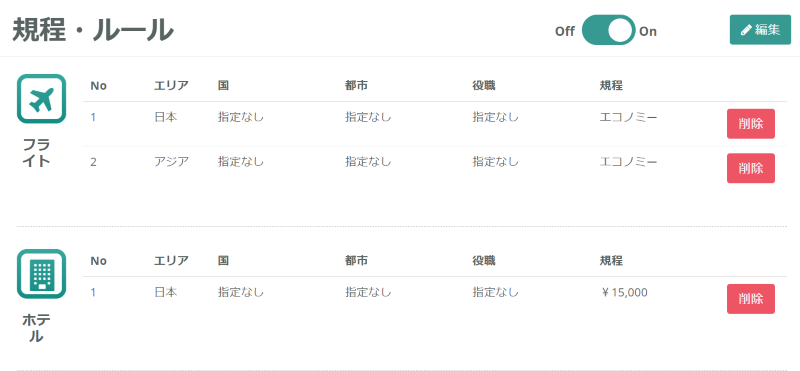Delete flight rule 2 for アジア
The image size is (800, 371).
coord(751,168)
